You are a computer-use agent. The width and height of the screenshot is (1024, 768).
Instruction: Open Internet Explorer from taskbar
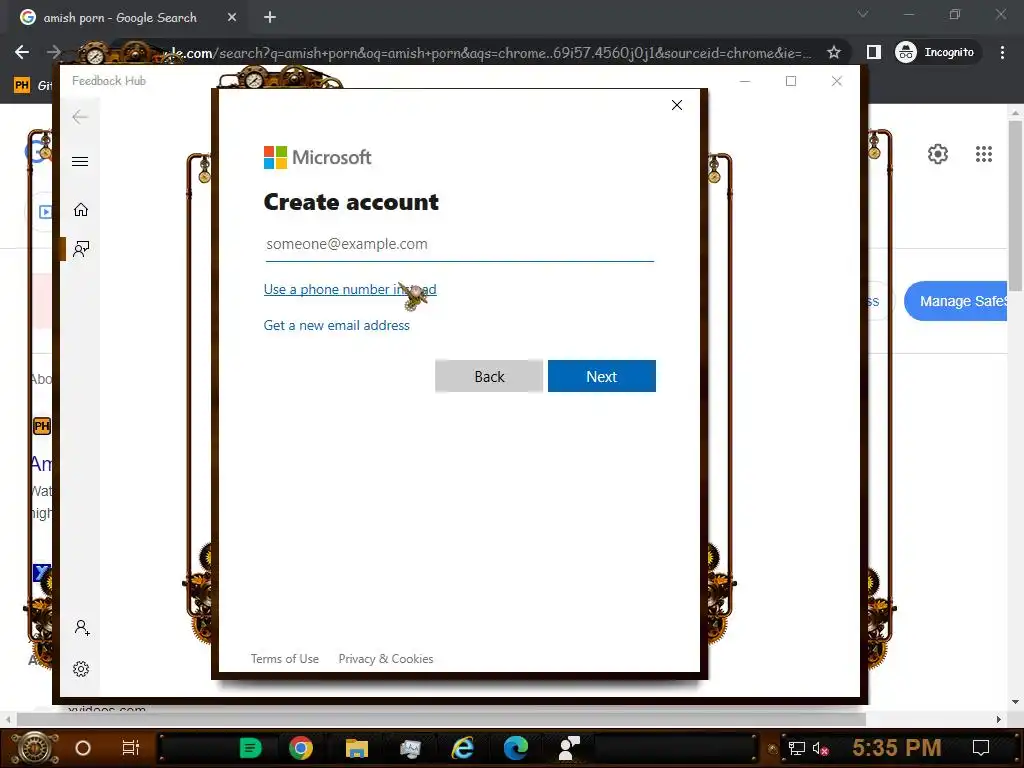pos(462,748)
